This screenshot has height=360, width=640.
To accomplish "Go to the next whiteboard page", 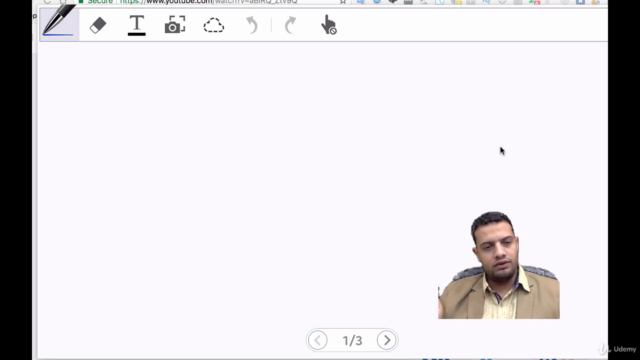I will point(387,340).
